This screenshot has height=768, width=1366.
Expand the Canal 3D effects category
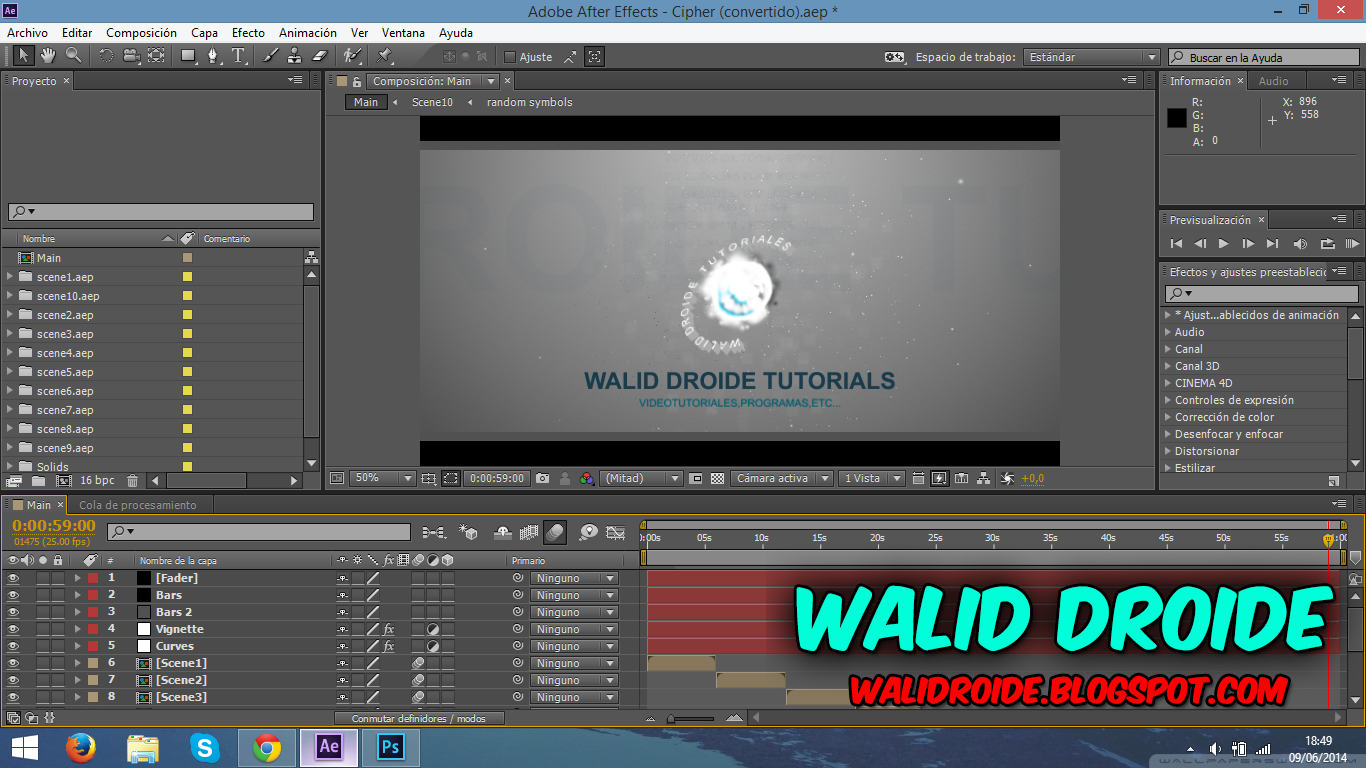[x=1167, y=366]
